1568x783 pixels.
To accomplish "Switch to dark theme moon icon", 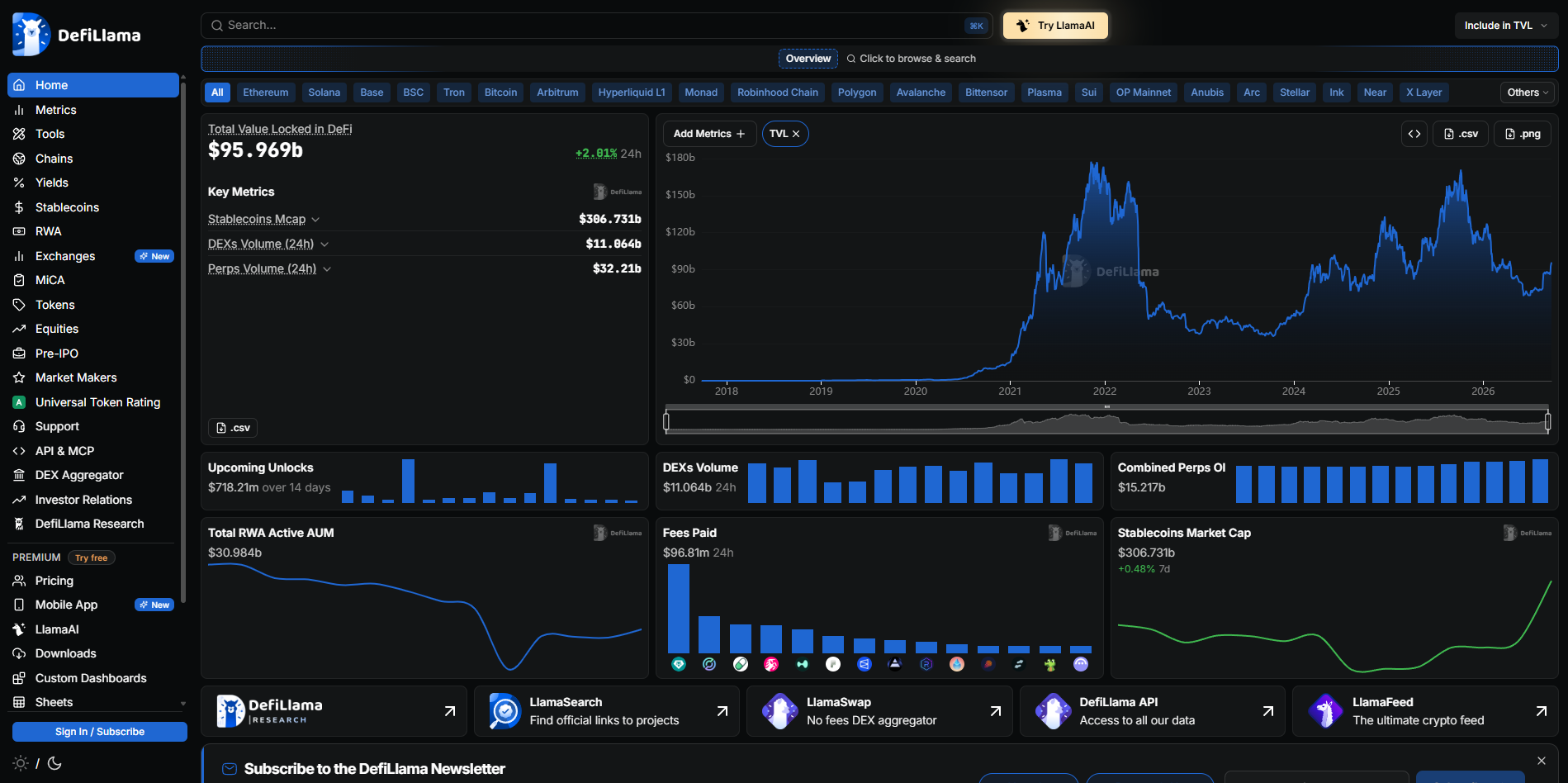I will coord(54,763).
